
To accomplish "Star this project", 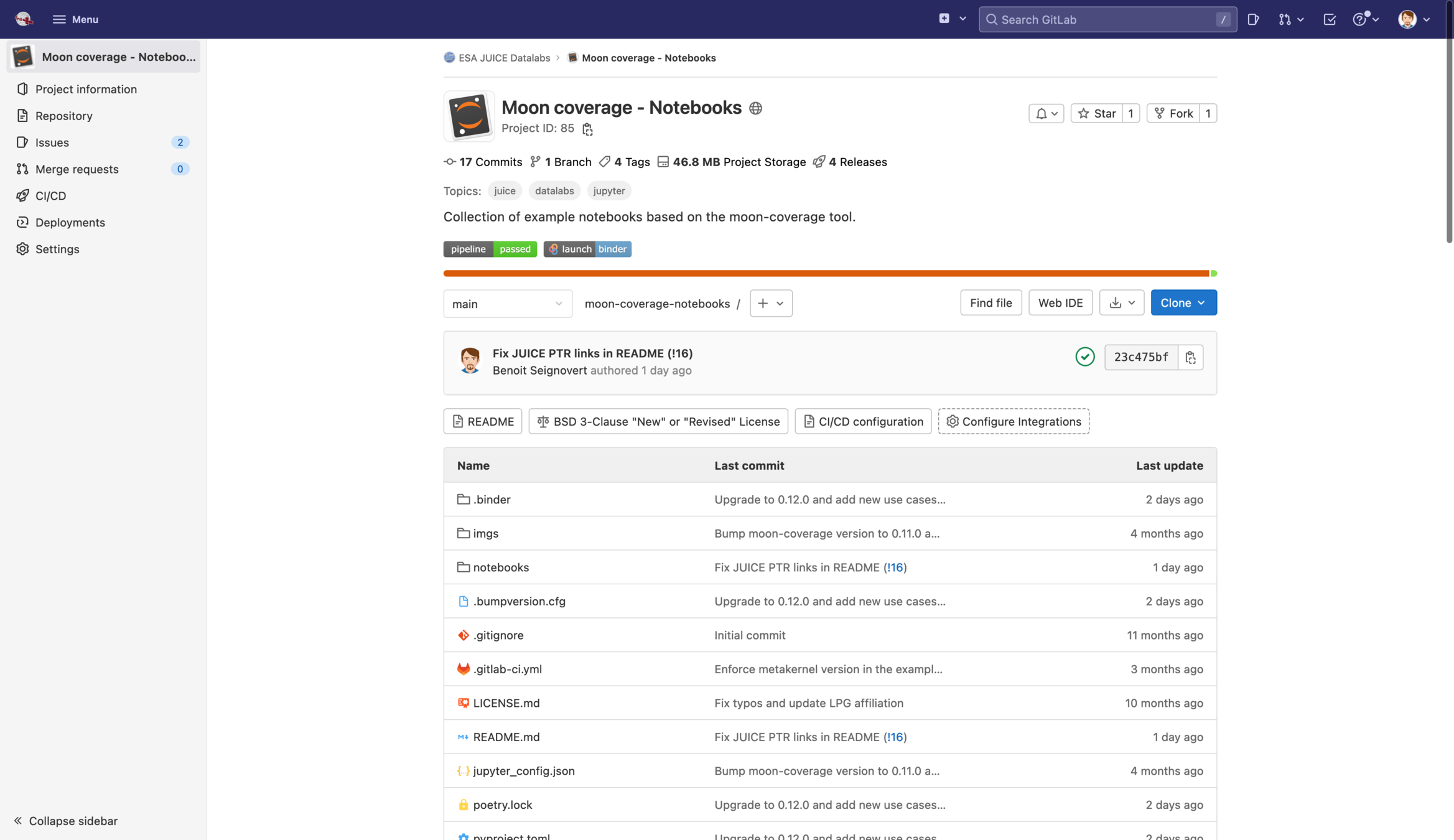I will point(1097,113).
